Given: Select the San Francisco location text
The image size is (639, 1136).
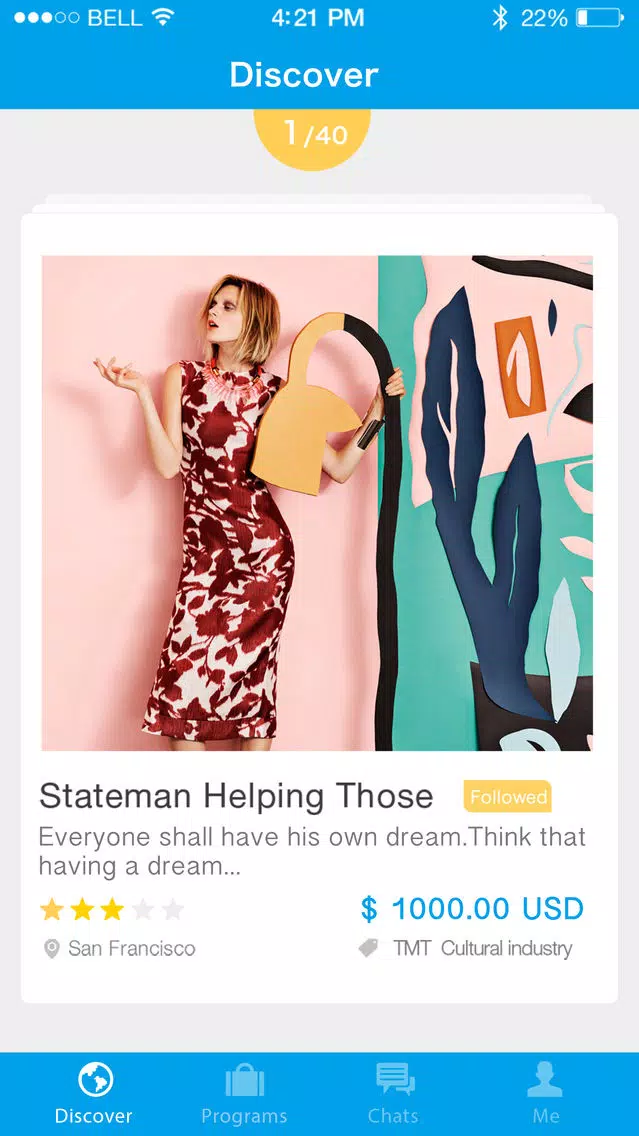Looking at the screenshot, I should click(x=132, y=948).
